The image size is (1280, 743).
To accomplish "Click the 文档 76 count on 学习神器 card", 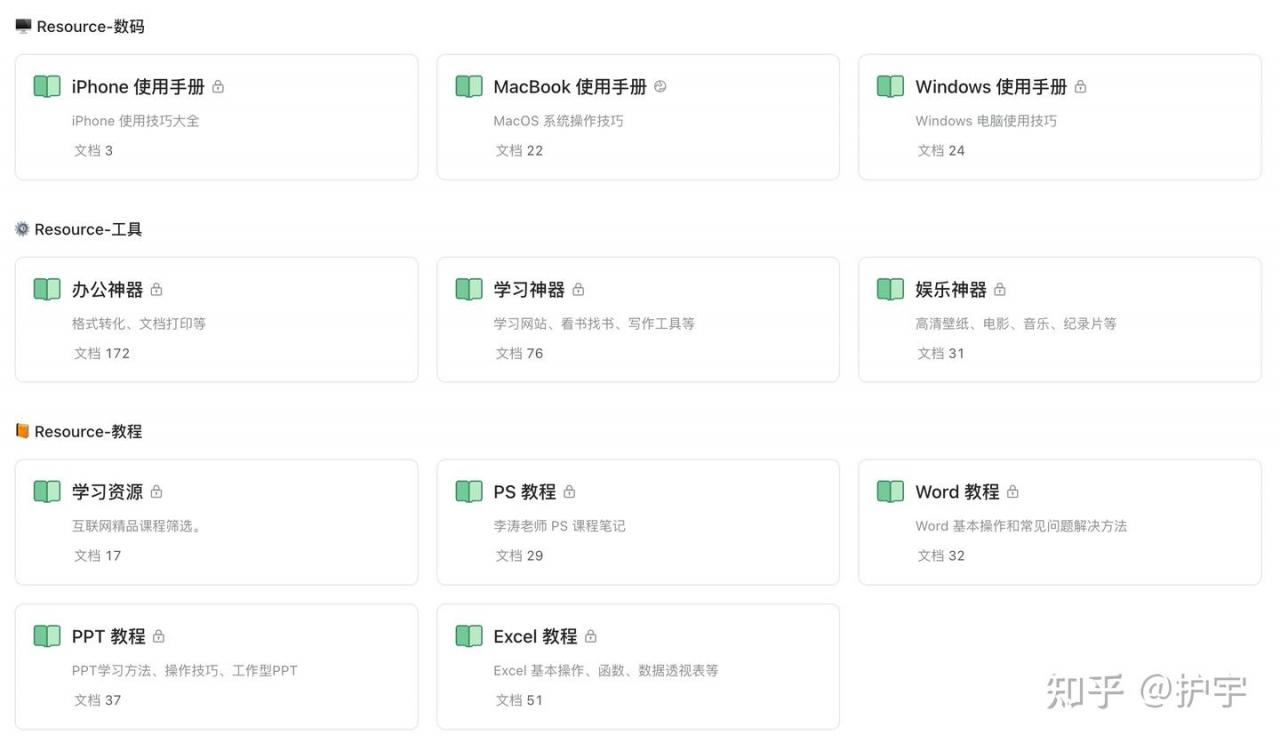I will pyautogui.click(x=520, y=353).
